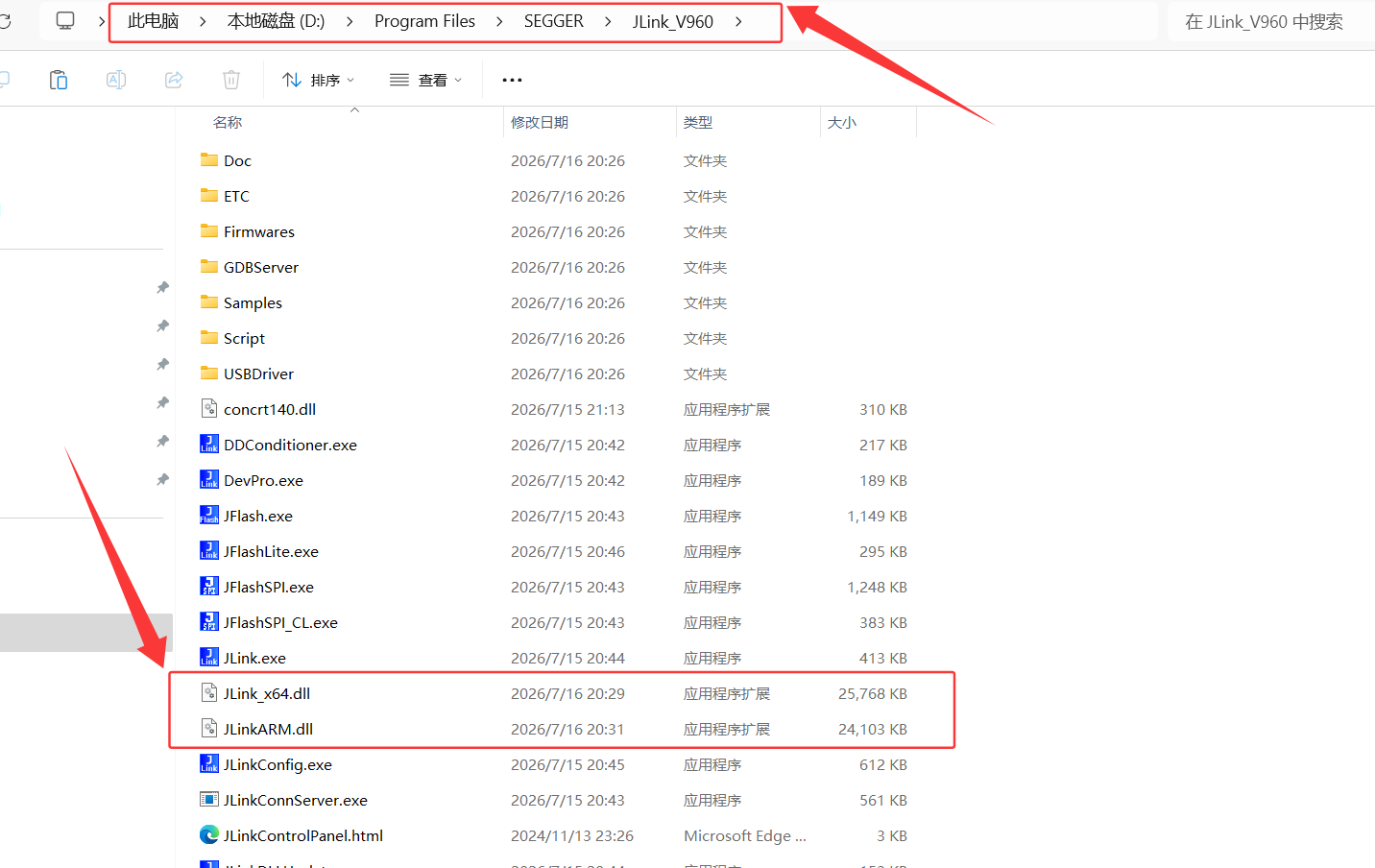The height and width of the screenshot is (868, 1375).
Task: Click the rename toolbar icon
Action: pyautogui.click(x=116, y=80)
